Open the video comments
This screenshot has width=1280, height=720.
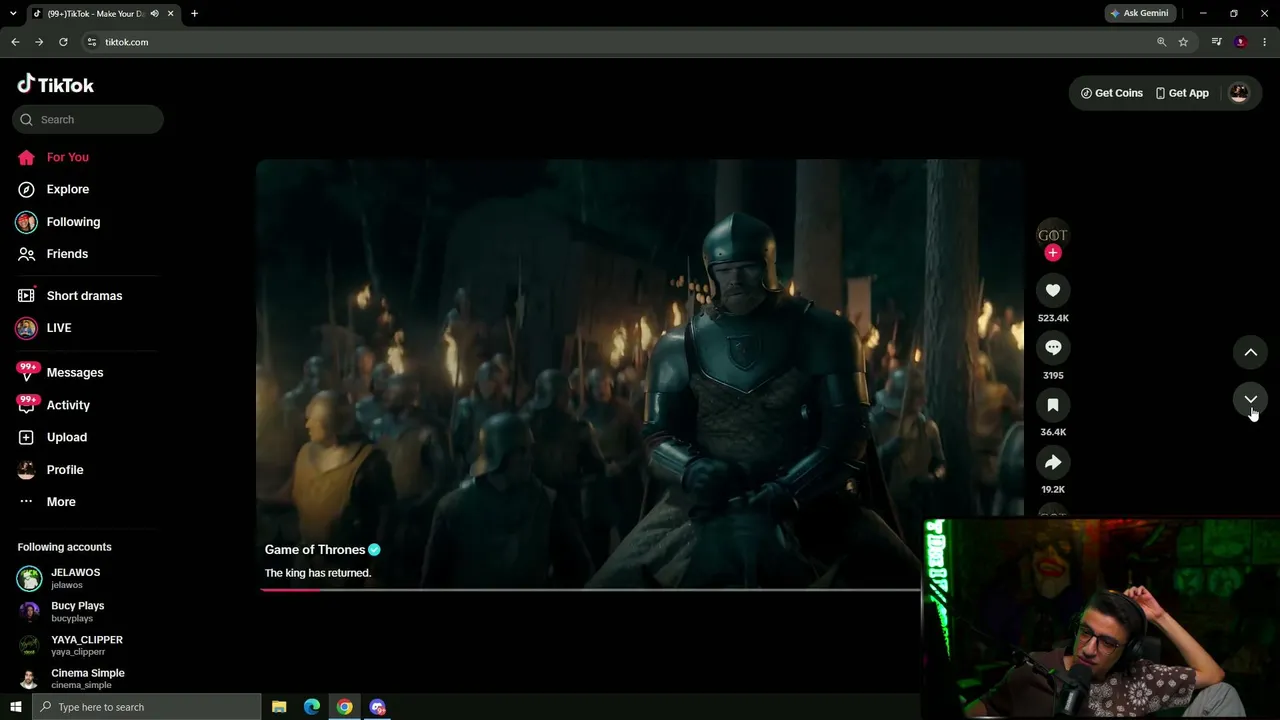[x=1053, y=347]
